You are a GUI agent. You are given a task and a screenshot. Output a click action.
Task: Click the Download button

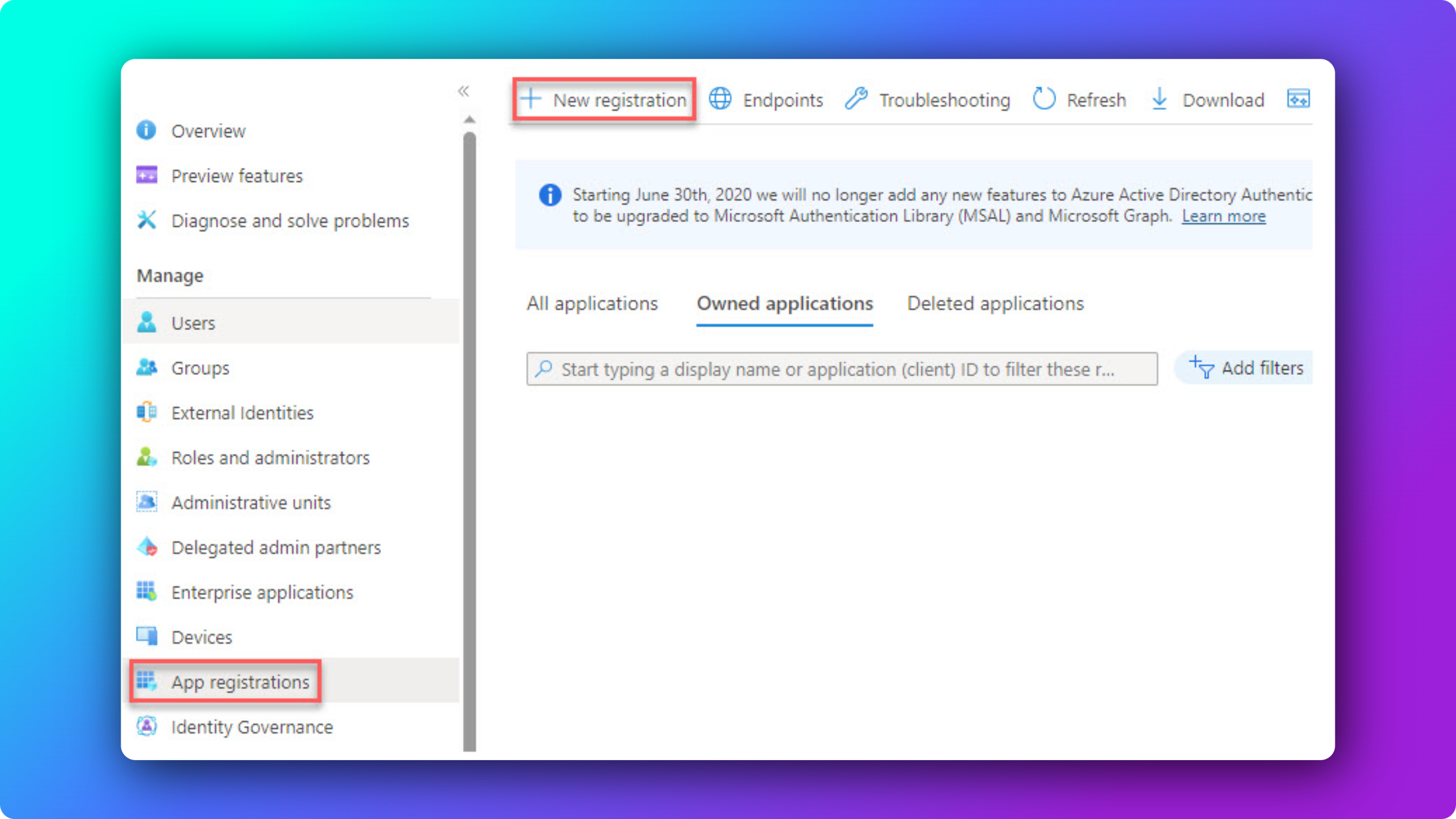pos(1207,99)
